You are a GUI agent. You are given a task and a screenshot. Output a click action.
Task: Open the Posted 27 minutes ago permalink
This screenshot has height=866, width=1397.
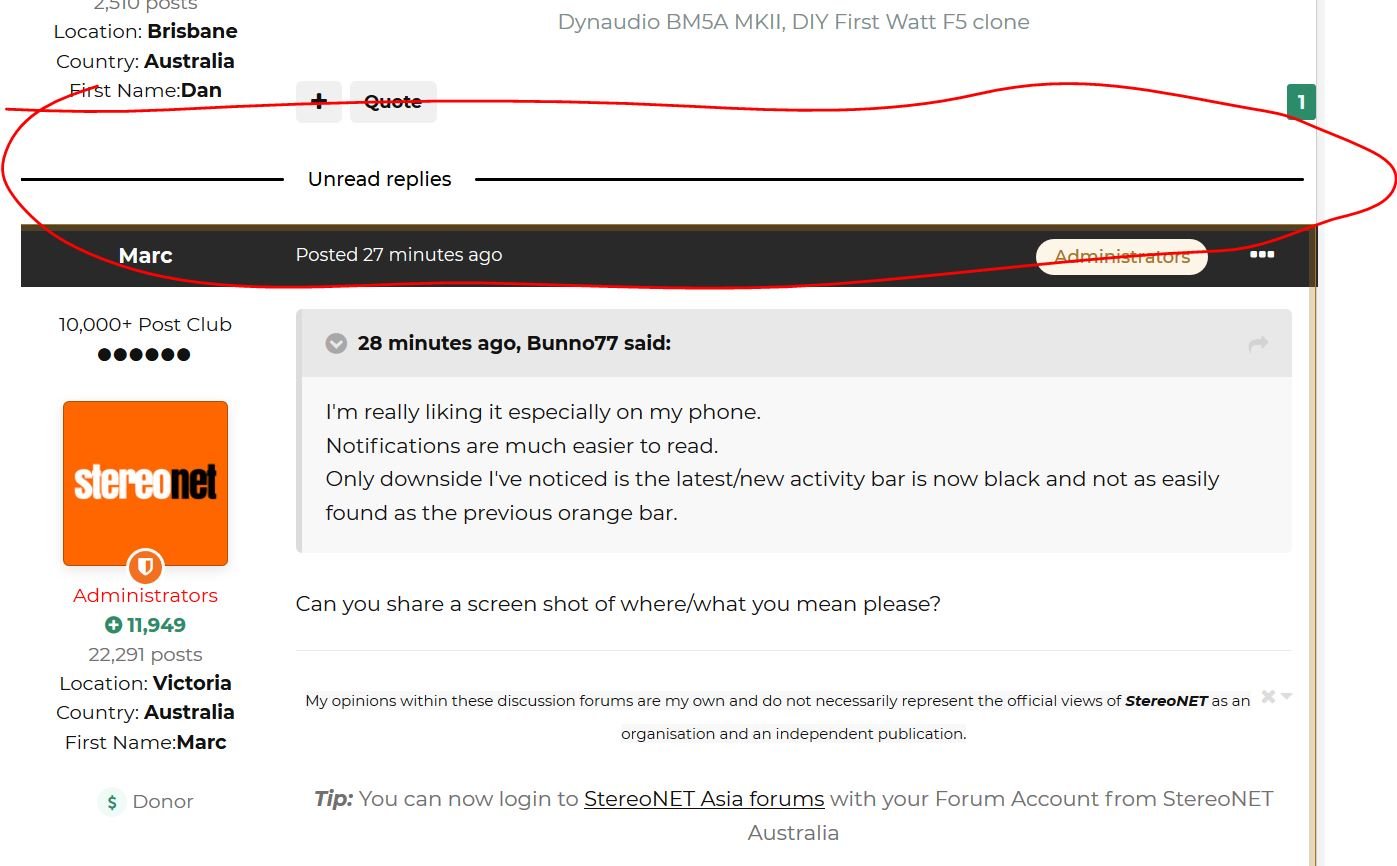click(x=399, y=255)
